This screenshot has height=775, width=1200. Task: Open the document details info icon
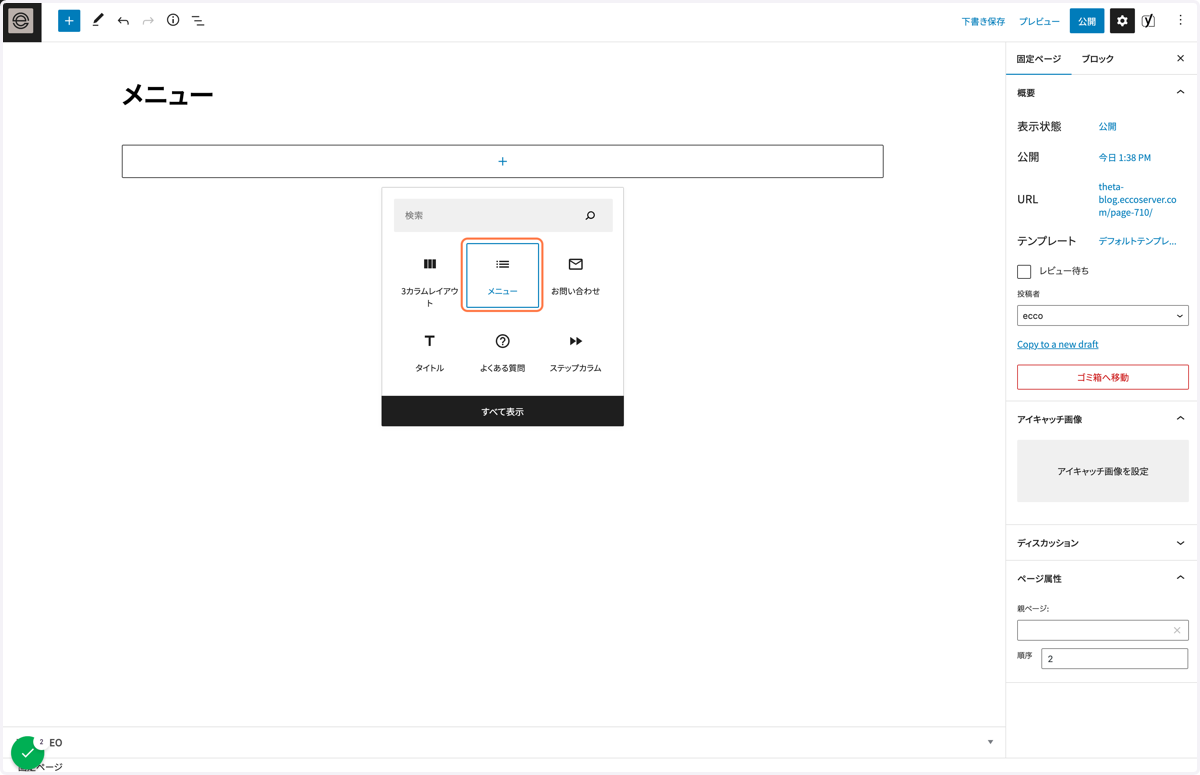[x=173, y=20]
